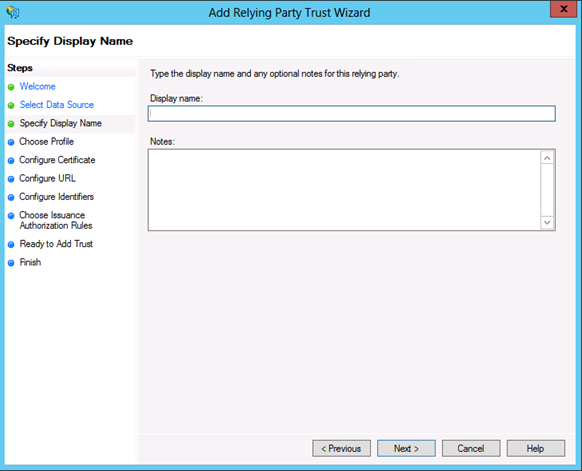Select the Configure Certificate step

coord(57,160)
